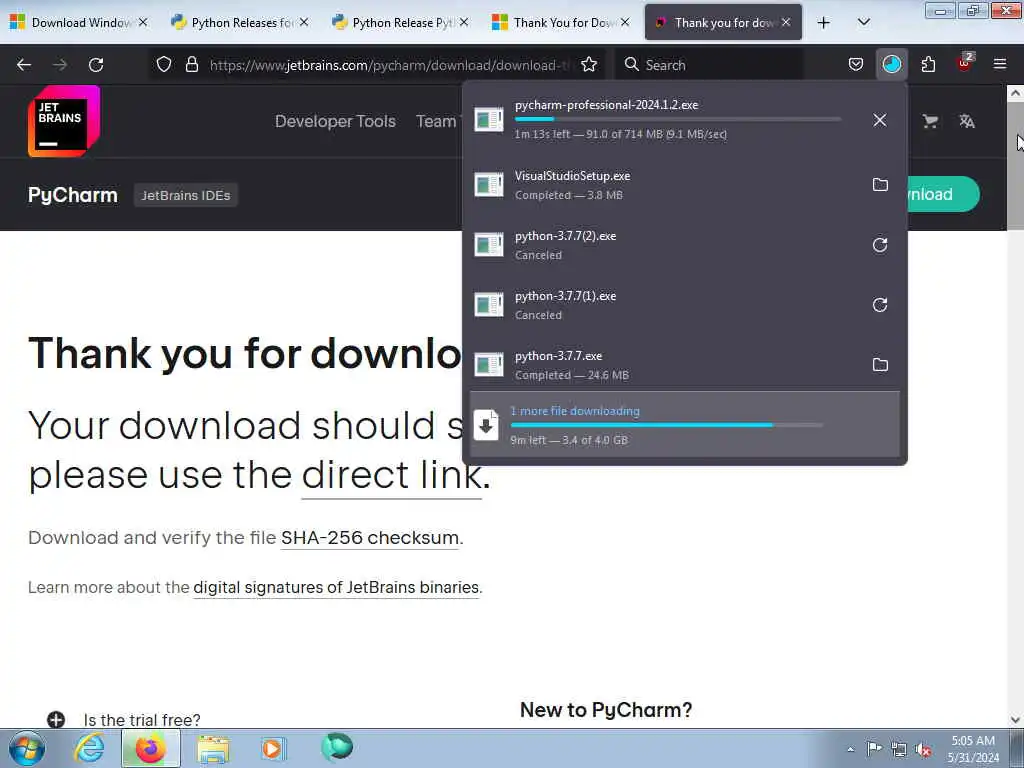Open the JetBrains shopping cart
1024x768 pixels.
click(930, 121)
